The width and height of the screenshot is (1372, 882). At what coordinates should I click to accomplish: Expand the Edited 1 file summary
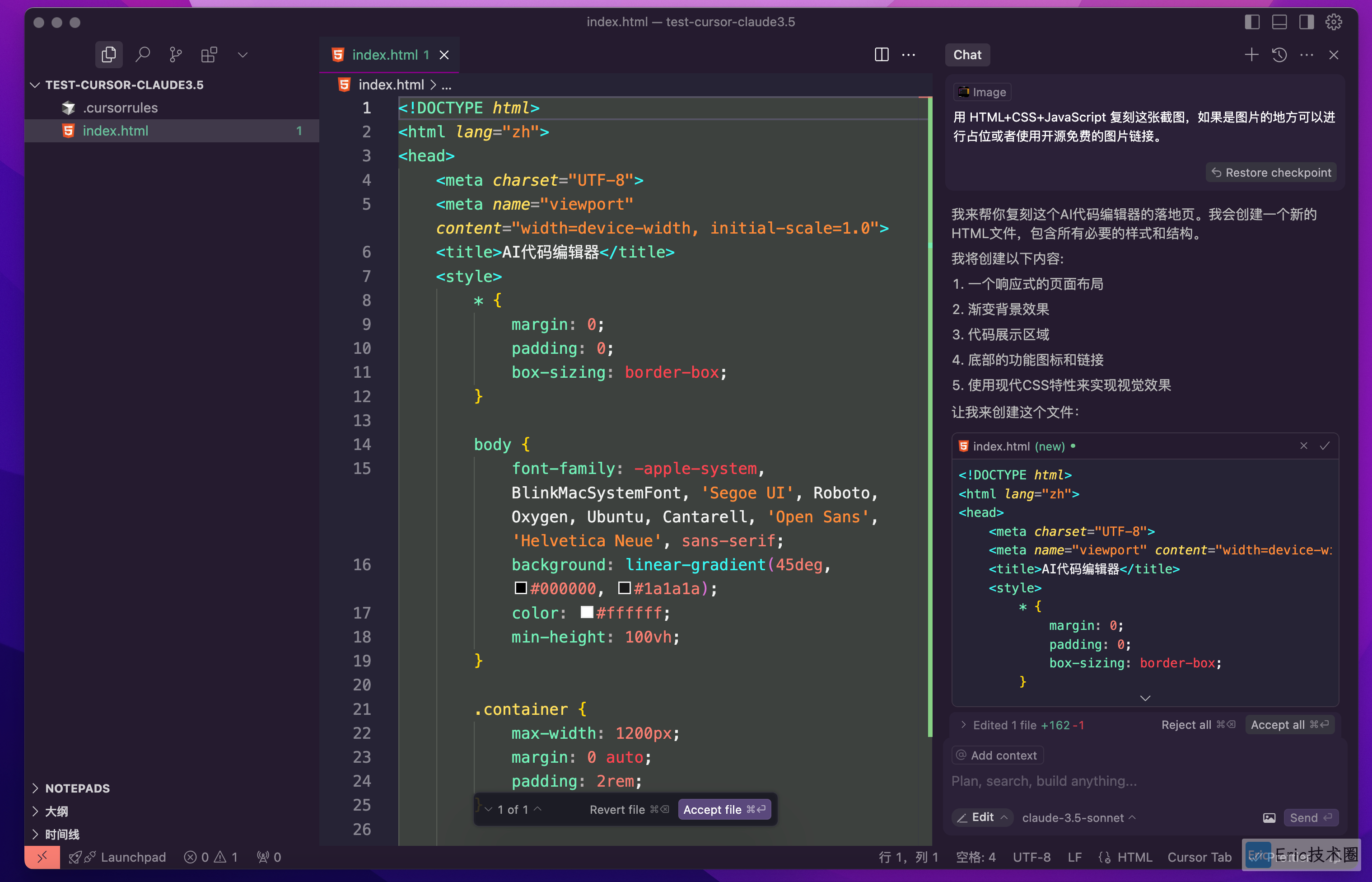pos(1023,725)
